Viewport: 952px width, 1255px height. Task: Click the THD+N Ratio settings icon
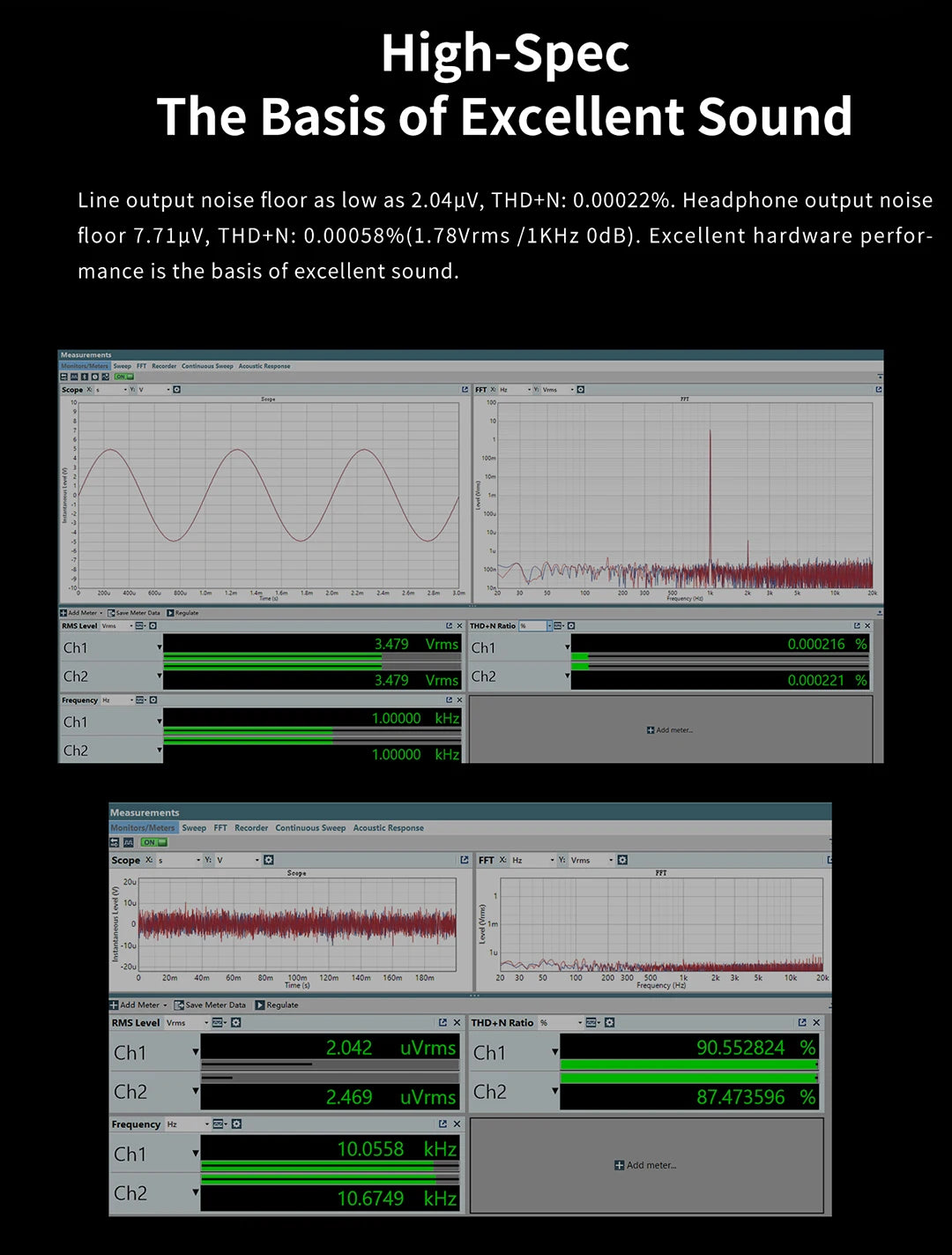(570, 624)
